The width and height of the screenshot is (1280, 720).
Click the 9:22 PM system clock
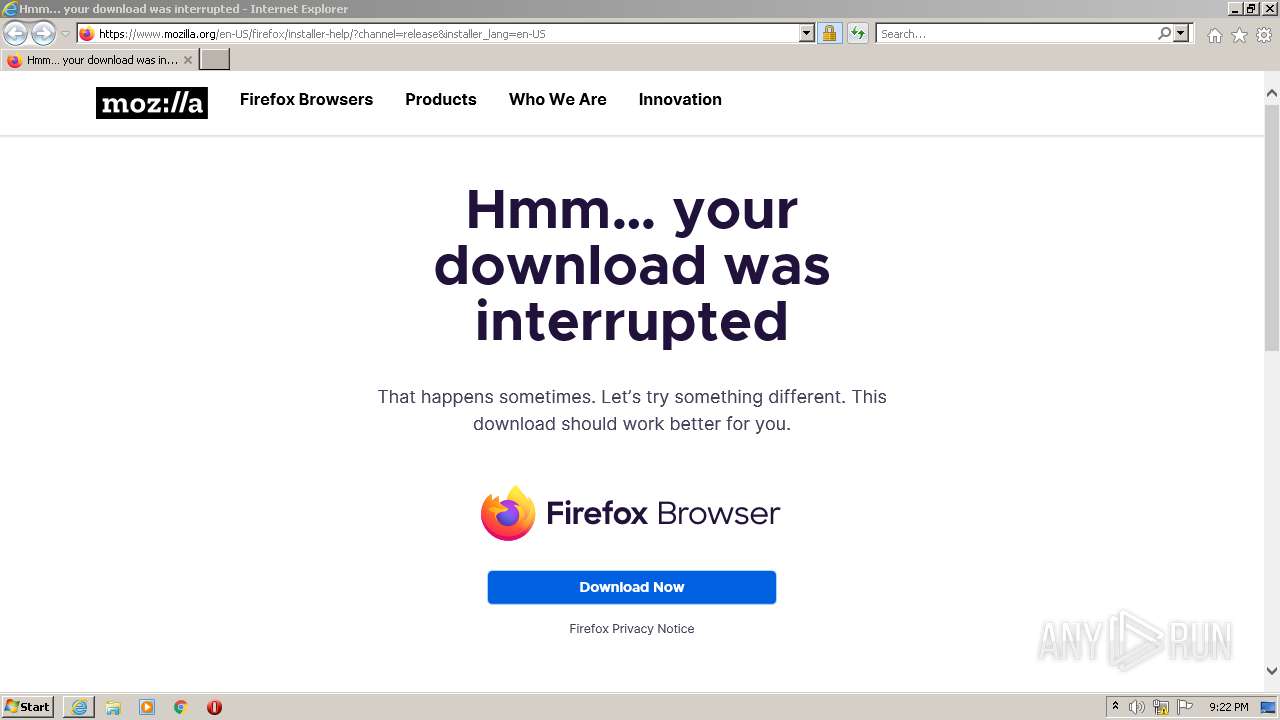pyautogui.click(x=1228, y=707)
